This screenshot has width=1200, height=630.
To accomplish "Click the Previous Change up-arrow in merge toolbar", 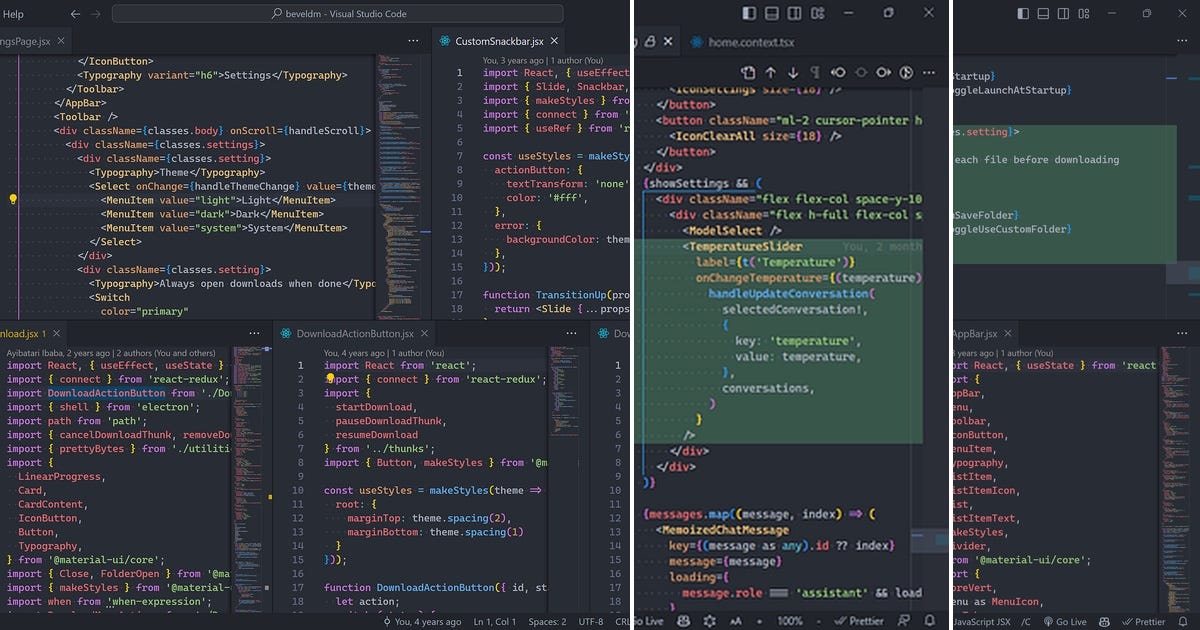I will point(771,72).
